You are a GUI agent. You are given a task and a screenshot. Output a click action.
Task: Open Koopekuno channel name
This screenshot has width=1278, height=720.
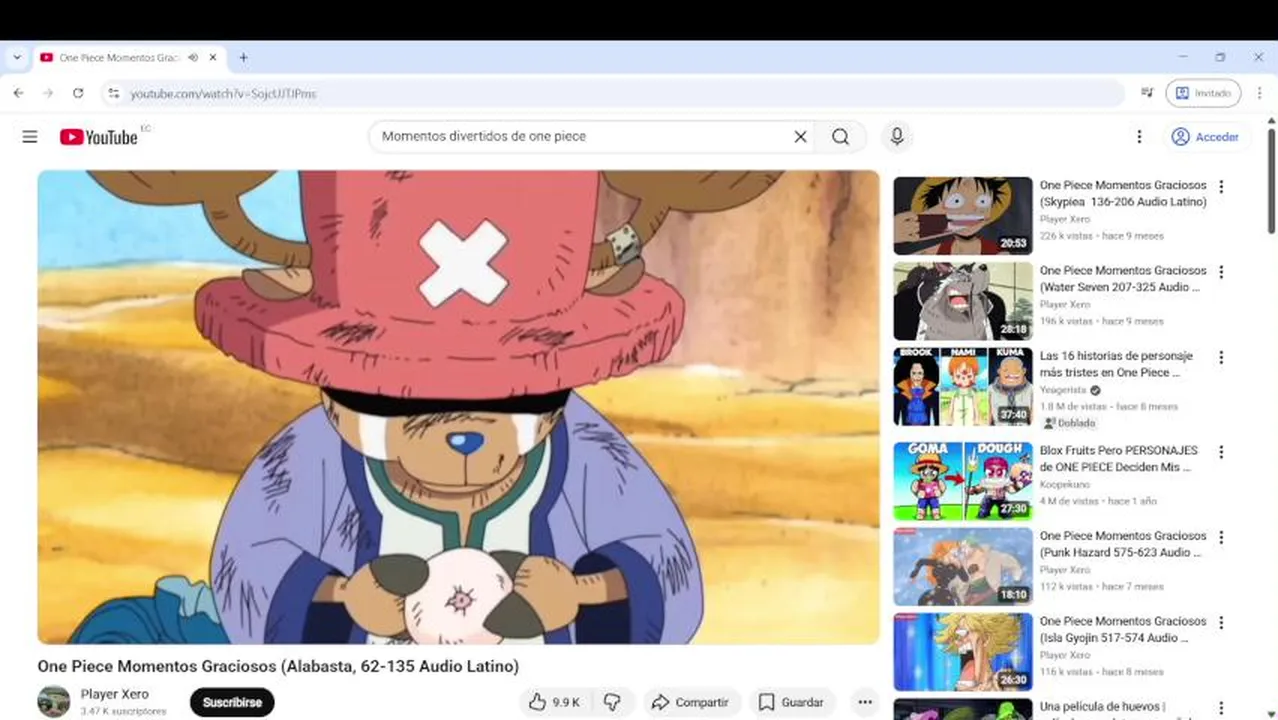pos(1065,484)
